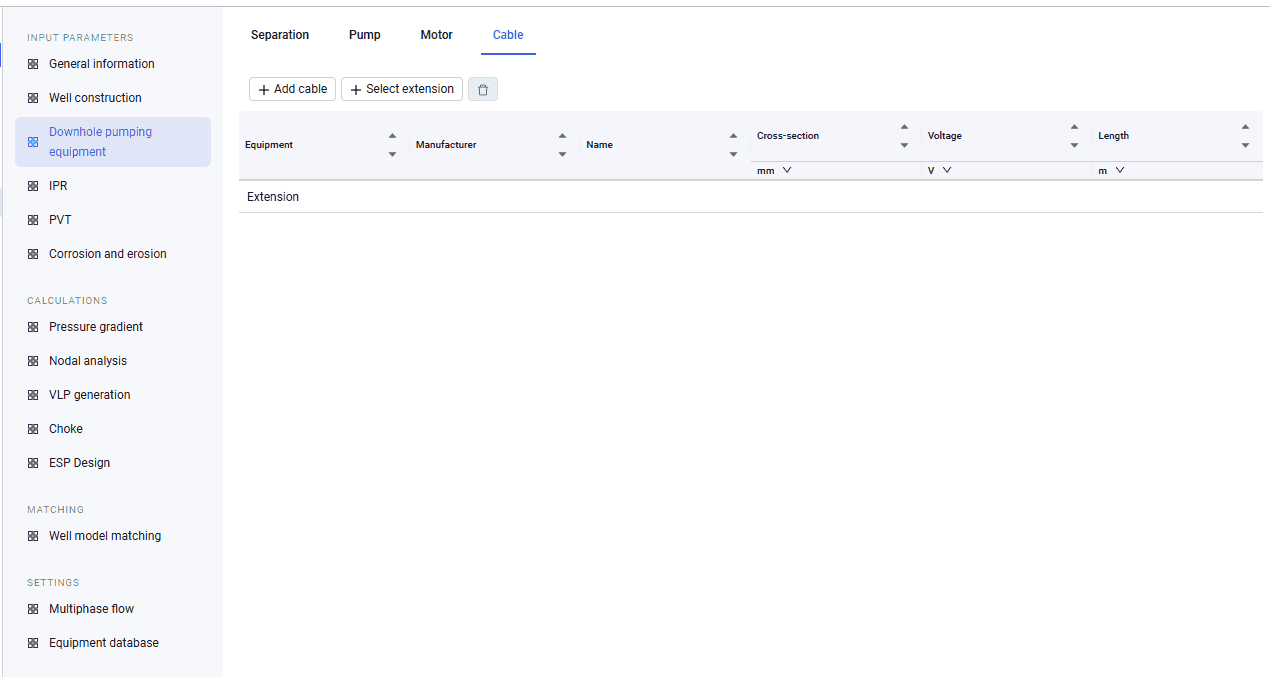1270x677 pixels.
Task: Open Pressure gradient calculation
Action: point(96,327)
